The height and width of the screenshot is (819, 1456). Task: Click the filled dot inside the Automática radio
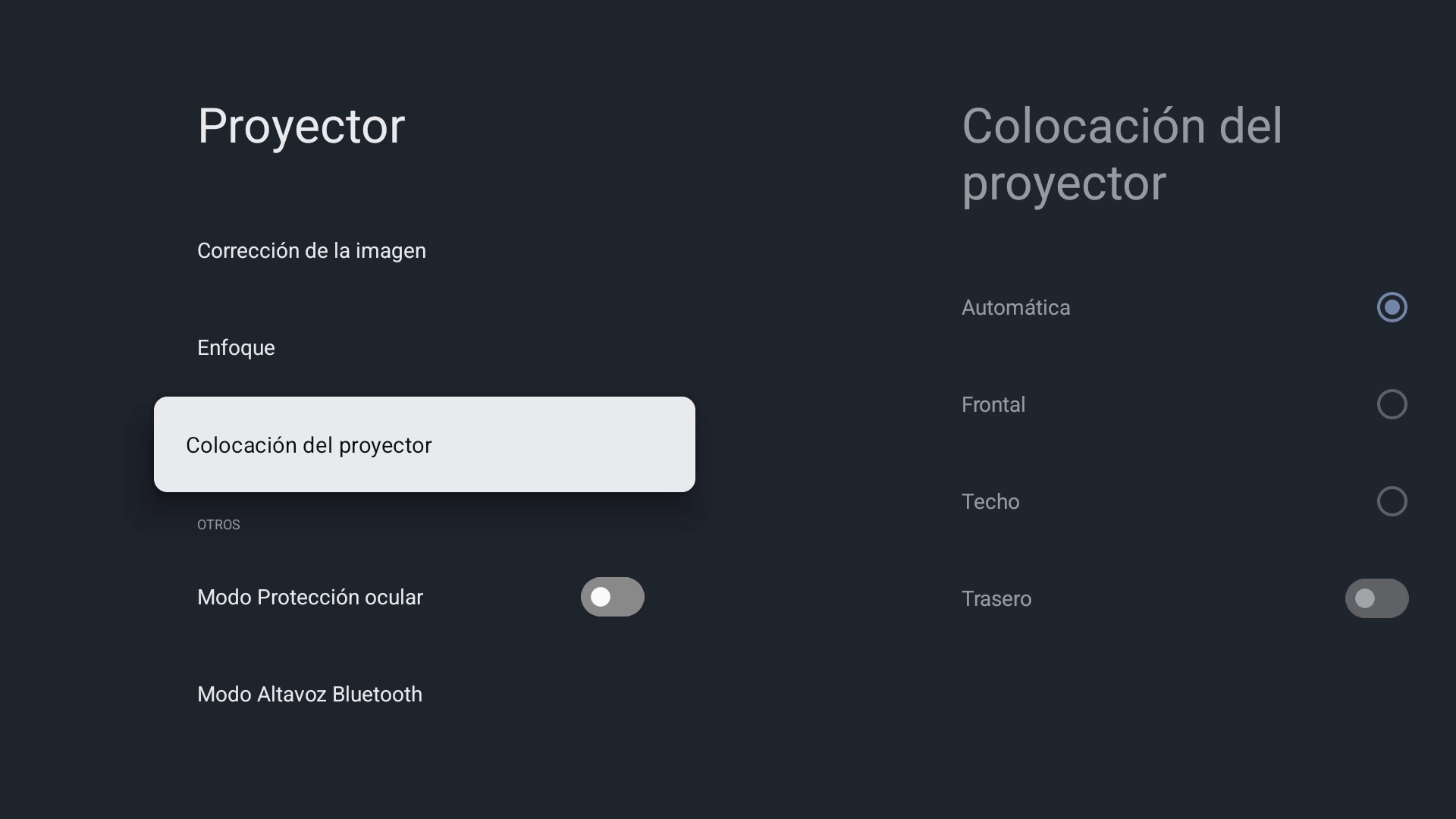click(1392, 307)
